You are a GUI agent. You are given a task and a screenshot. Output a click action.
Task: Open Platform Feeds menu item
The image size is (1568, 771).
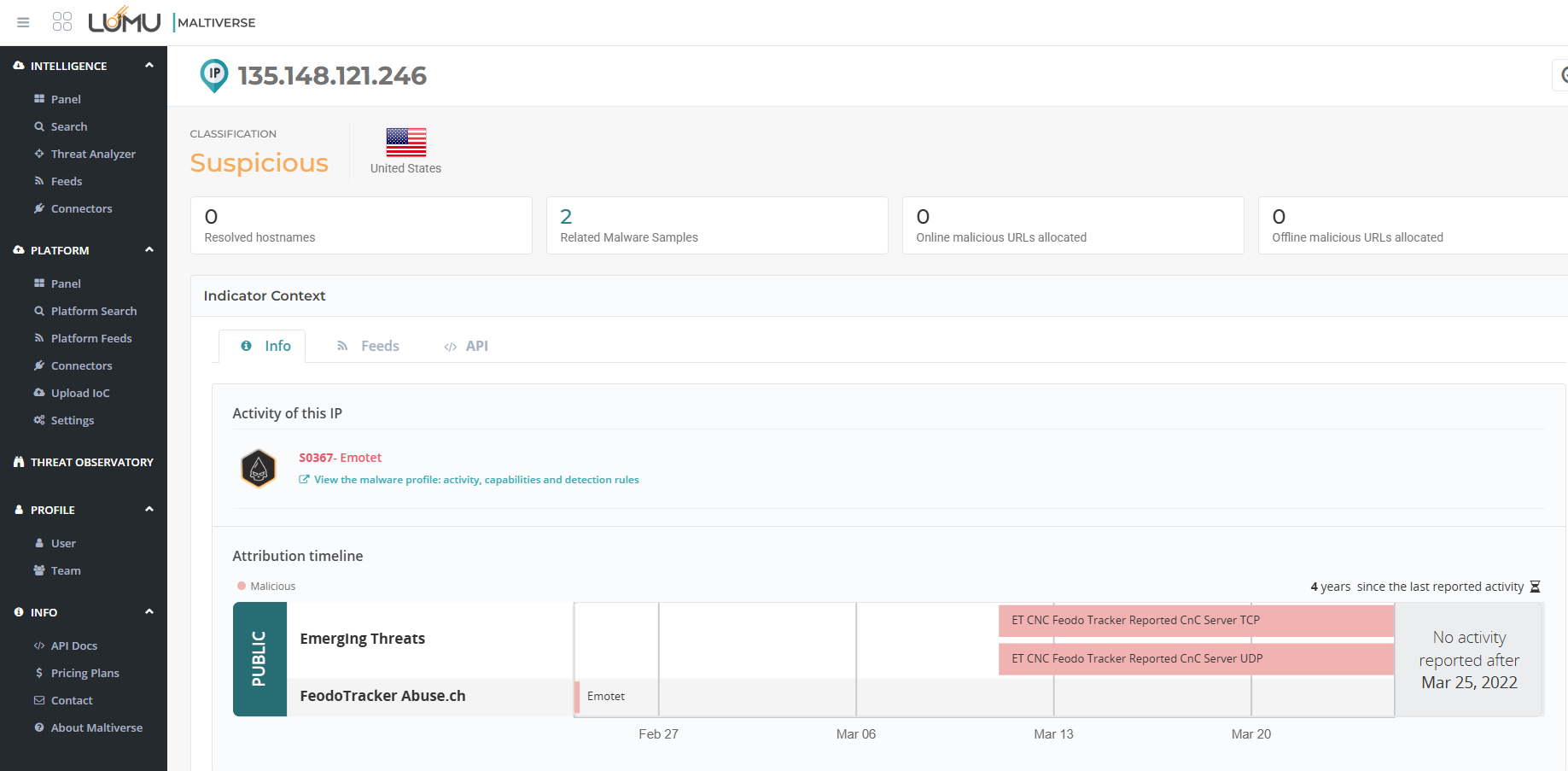[91, 338]
